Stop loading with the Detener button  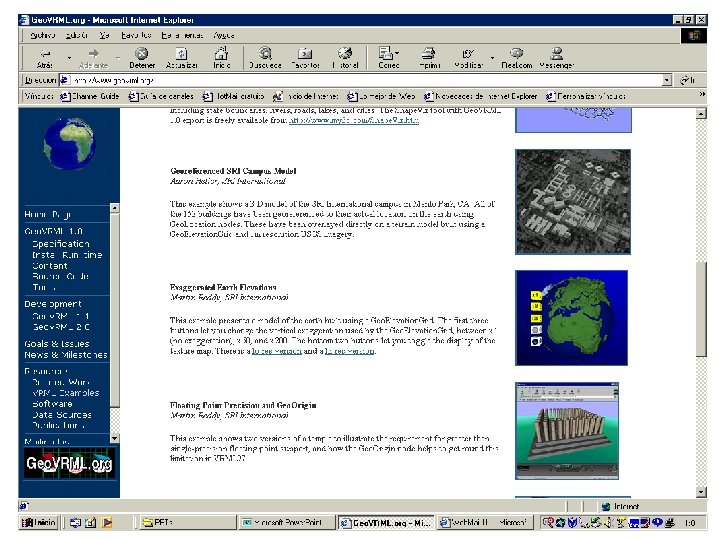pyautogui.click(x=142, y=57)
